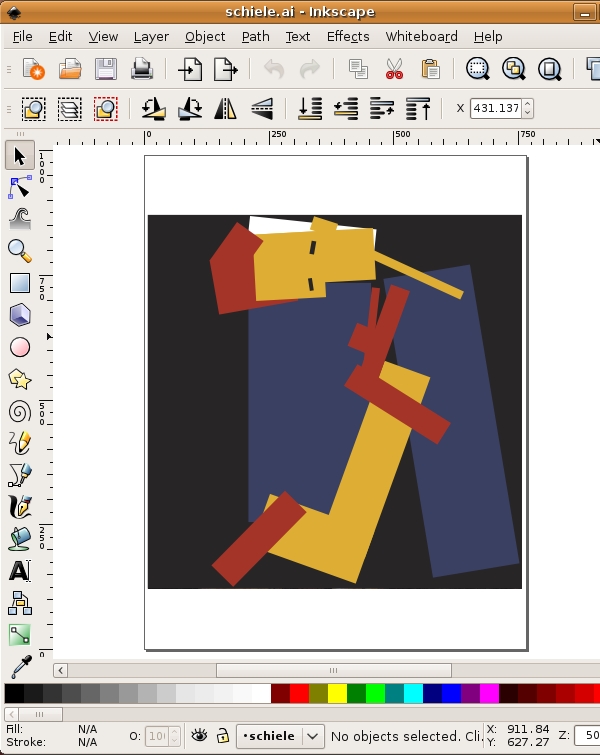Open the schiele layer dropdown

pos(280,736)
